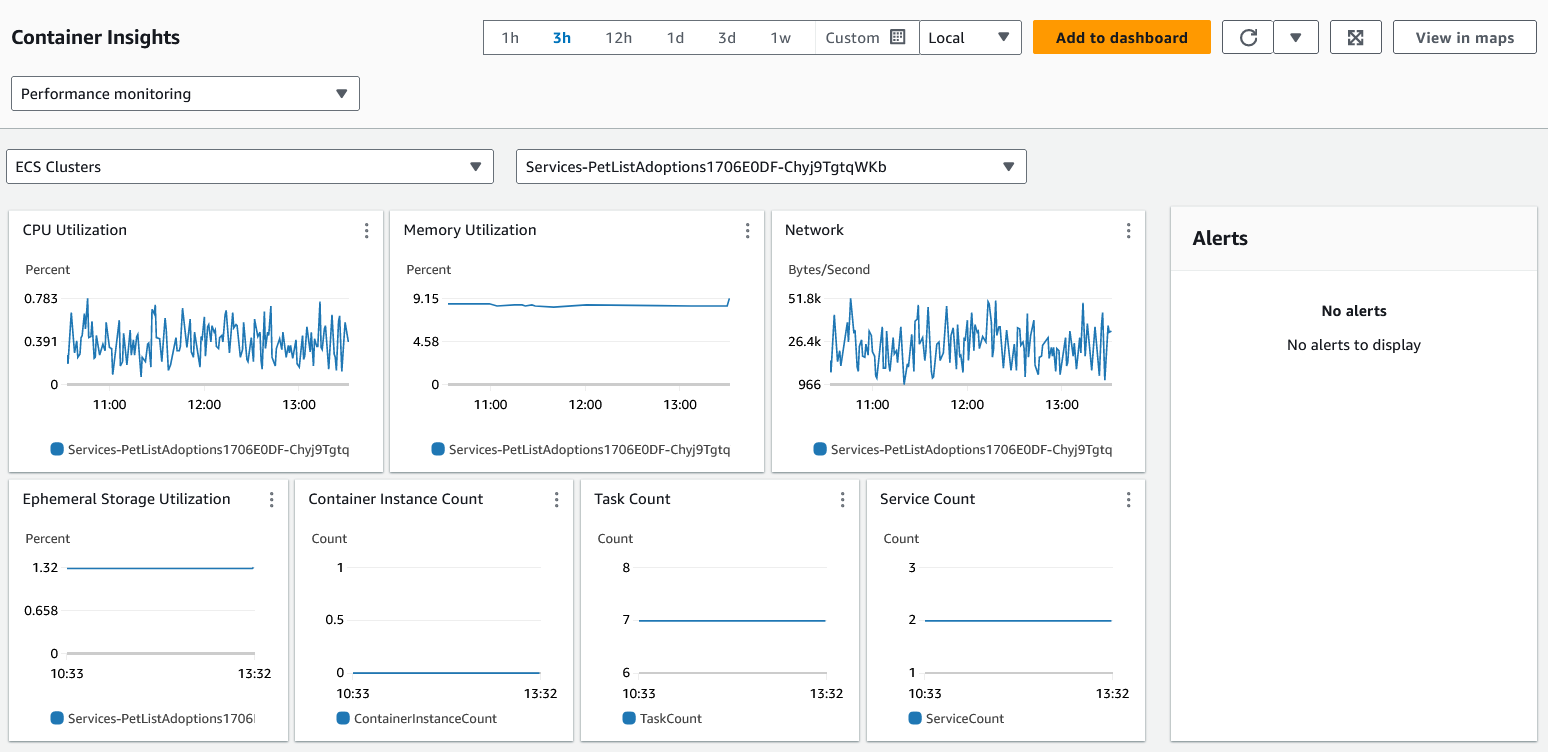The height and width of the screenshot is (752, 1548).
Task: Open the Performance monitoring dropdown
Action: 185,93
